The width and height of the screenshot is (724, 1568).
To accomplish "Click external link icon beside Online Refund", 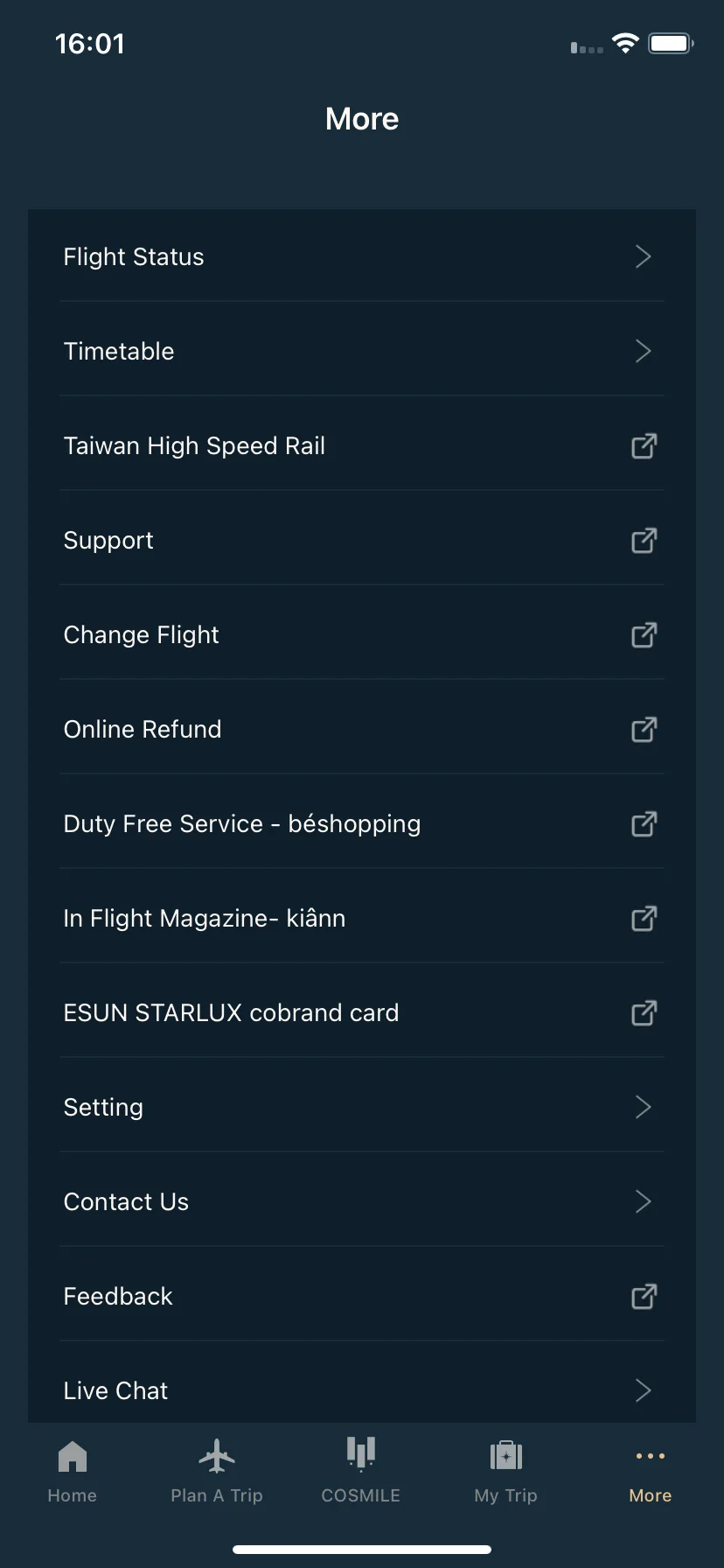I will (644, 730).
